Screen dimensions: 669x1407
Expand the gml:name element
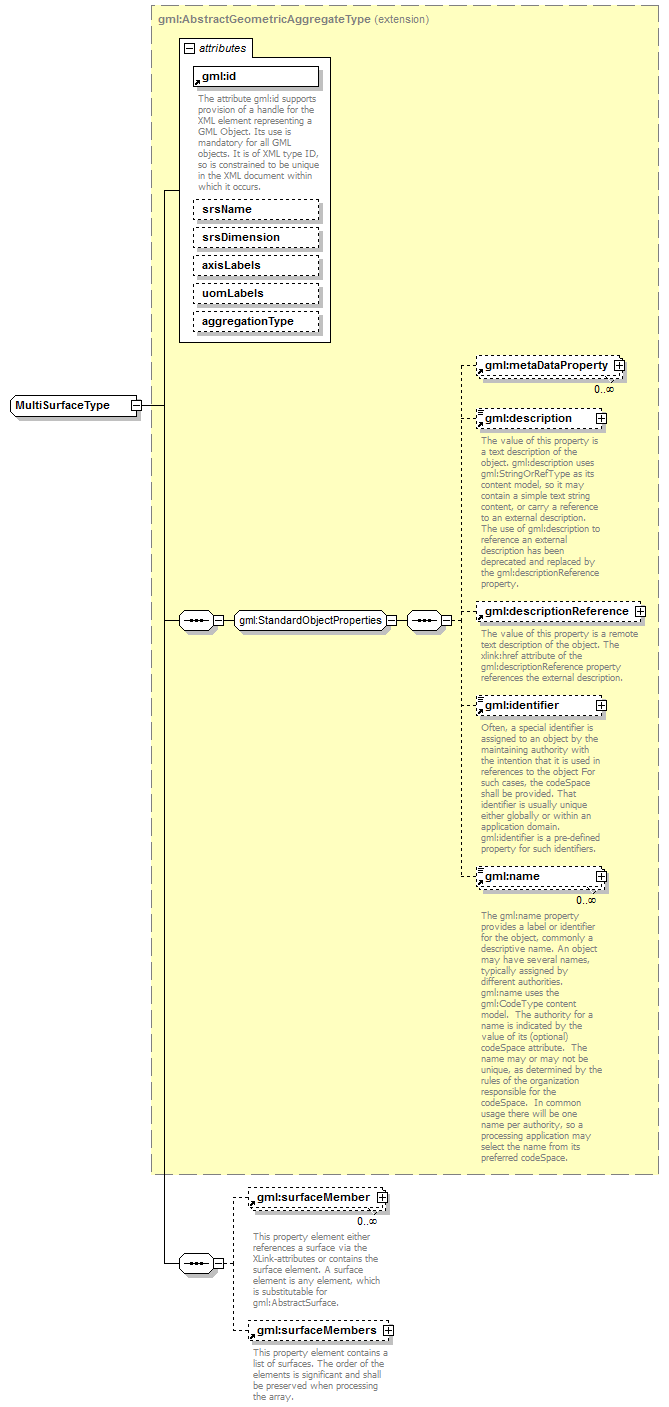[x=601, y=876]
